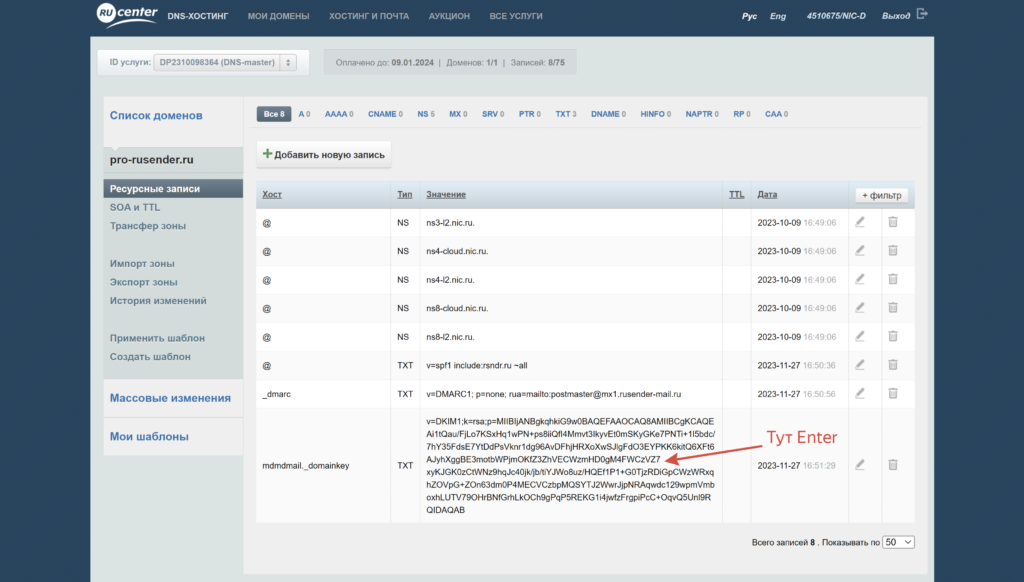Screen dimensions: 1024x582
Task: Sort table by Хост column
Action: pyautogui.click(x=272, y=195)
